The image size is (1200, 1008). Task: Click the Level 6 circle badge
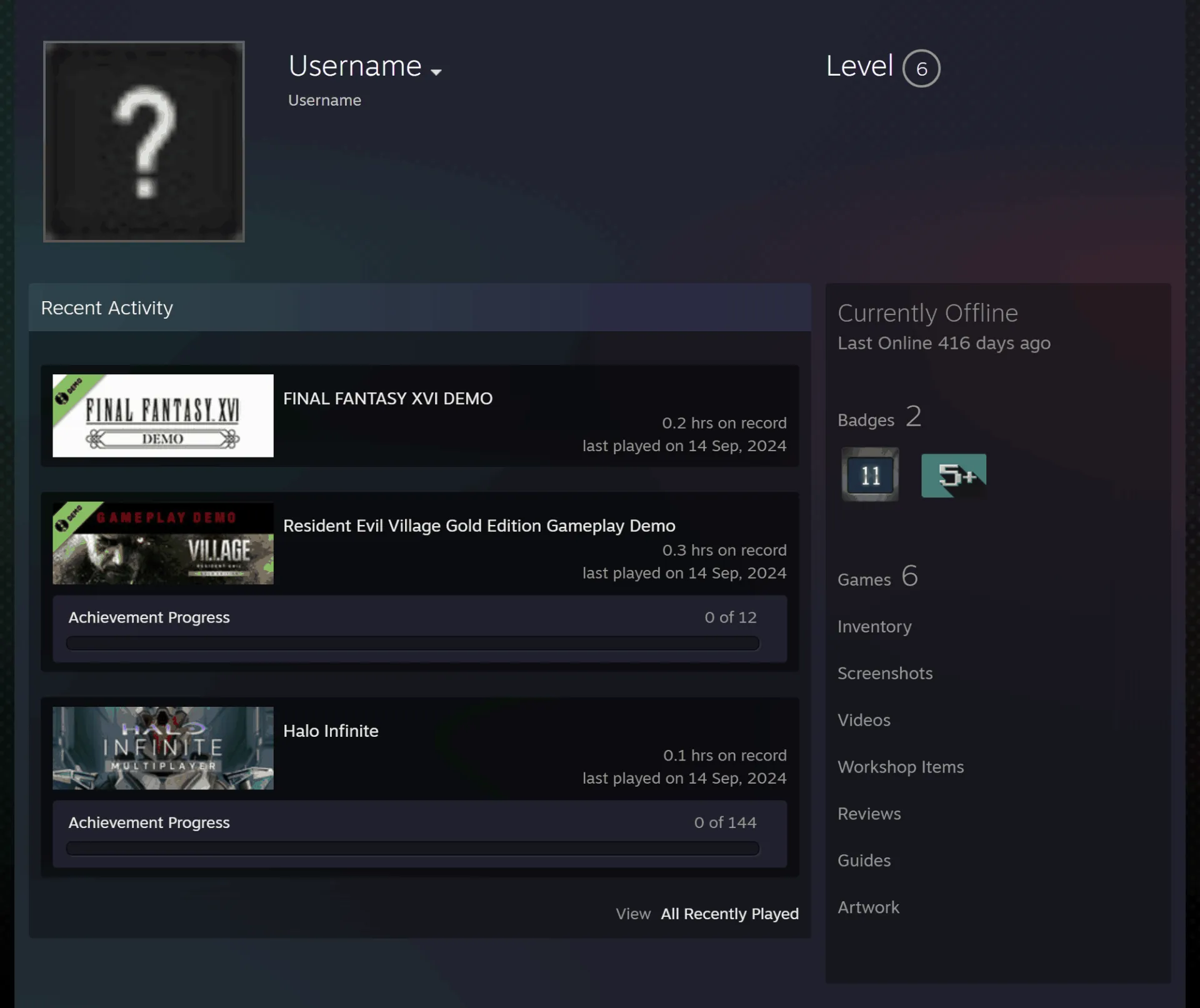pyautogui.click(x=921, y=68)
